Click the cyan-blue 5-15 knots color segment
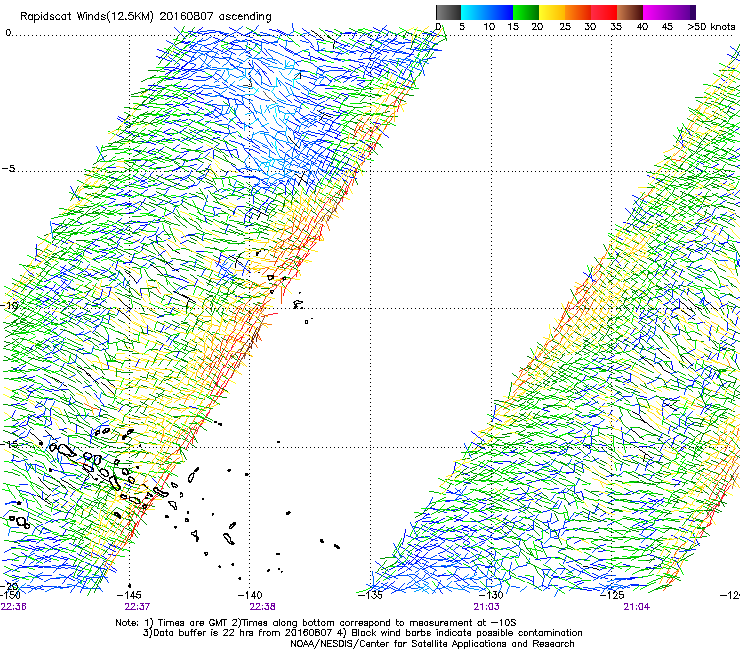The image size is (740, 650). pos(487,12)
